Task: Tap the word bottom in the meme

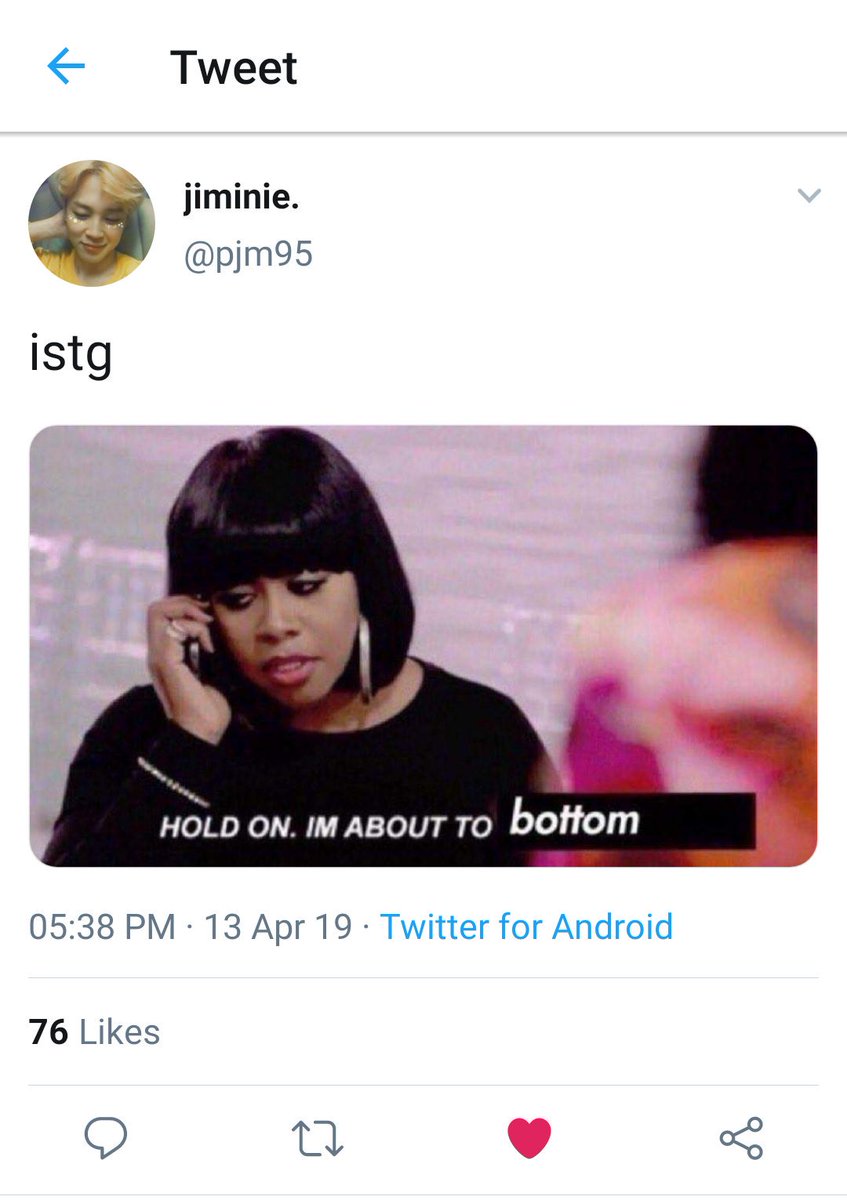Action: click(575, 820)
